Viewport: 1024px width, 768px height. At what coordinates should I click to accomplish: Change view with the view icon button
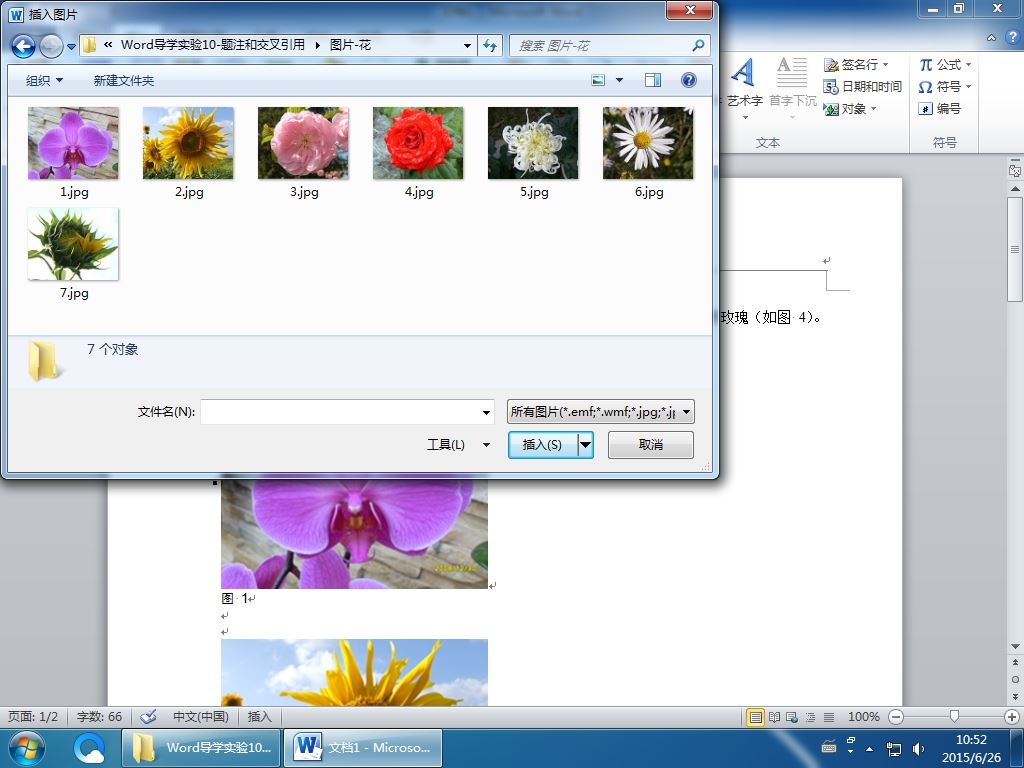(x=598, y=80)
